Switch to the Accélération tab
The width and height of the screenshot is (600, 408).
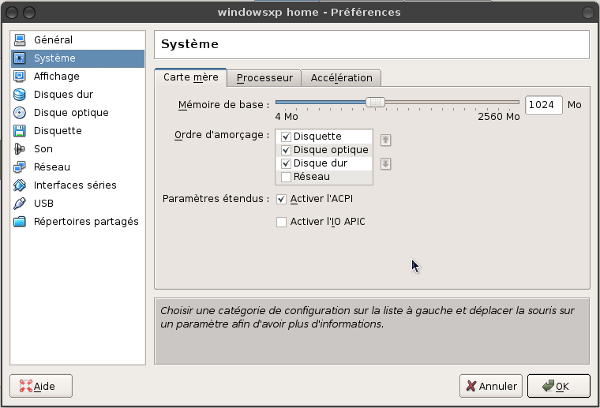(341, 78)
